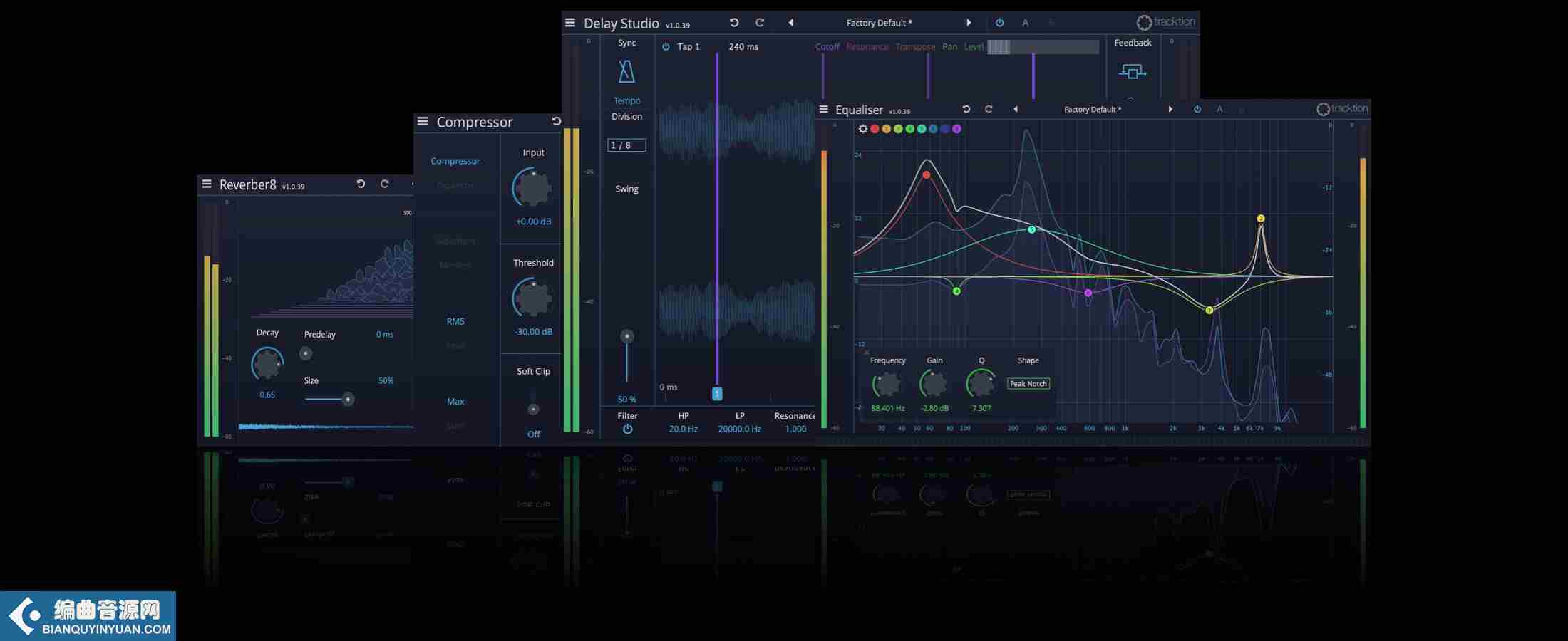This screenshot has width=1568, height=641.
Task: Click the Equaliser Q knob
Action: click(x=981, y=384)
